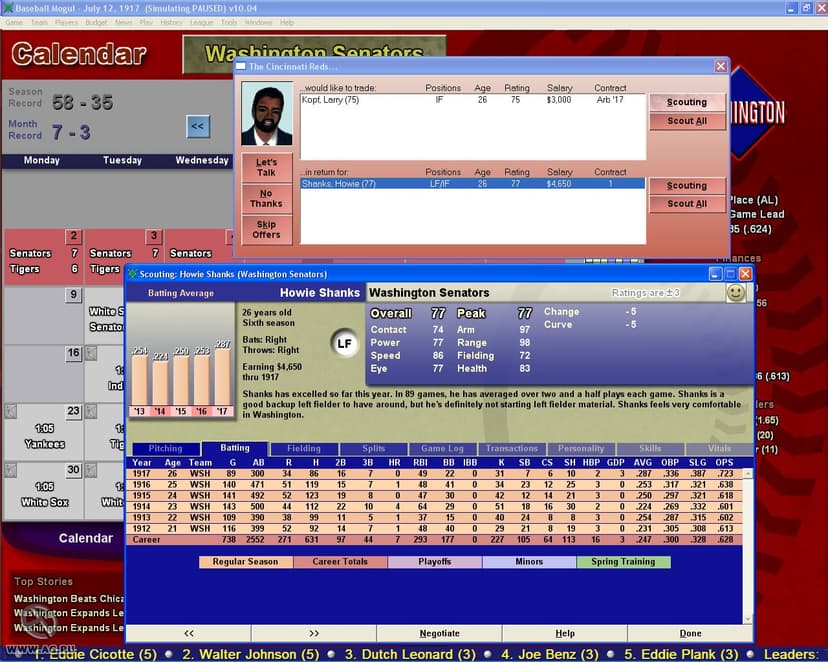Click the previous month << calendar button

pos(197,126)
